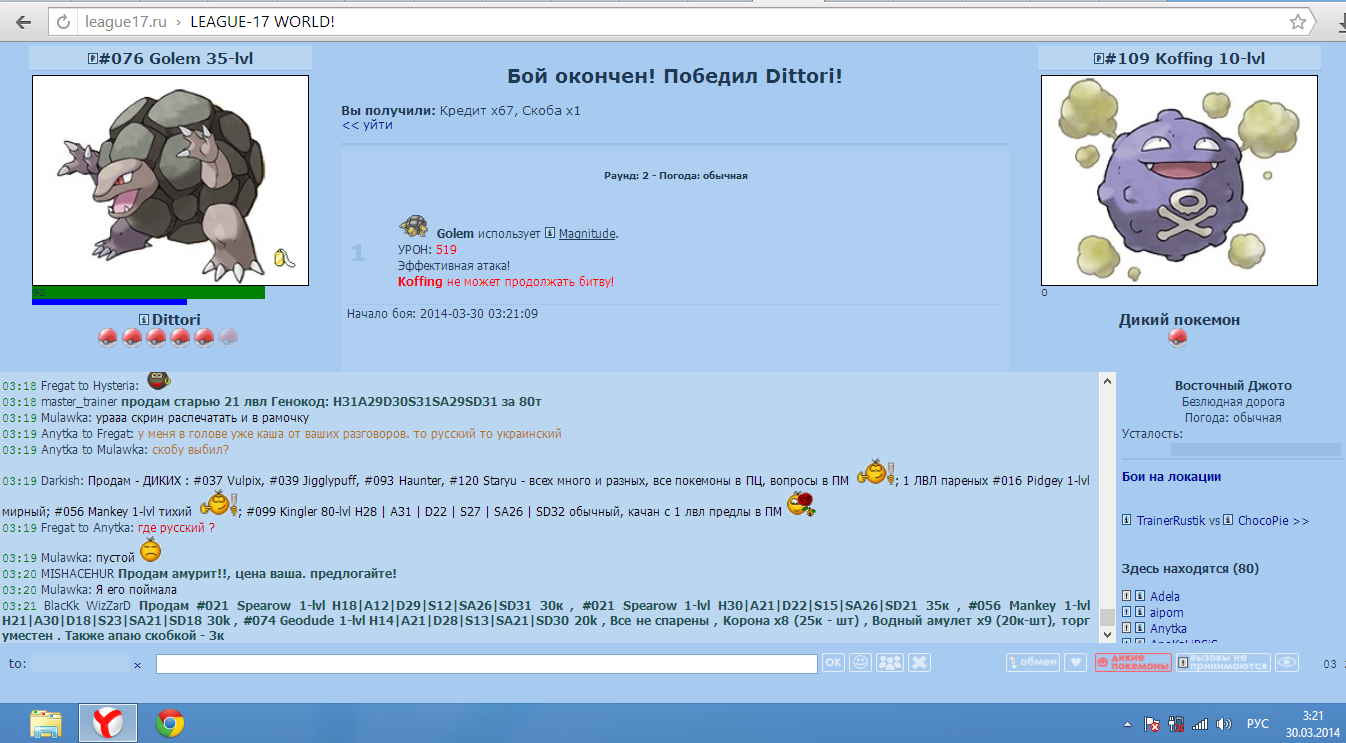Open the info icon before #076 Golem
The image size is (1346, 743).
pos(93,59)
